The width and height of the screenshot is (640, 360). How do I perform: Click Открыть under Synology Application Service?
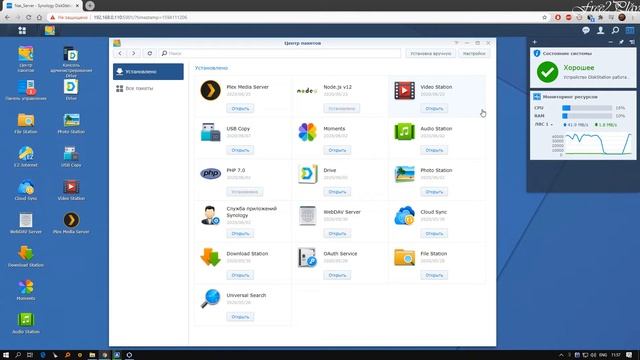(240, 233)
